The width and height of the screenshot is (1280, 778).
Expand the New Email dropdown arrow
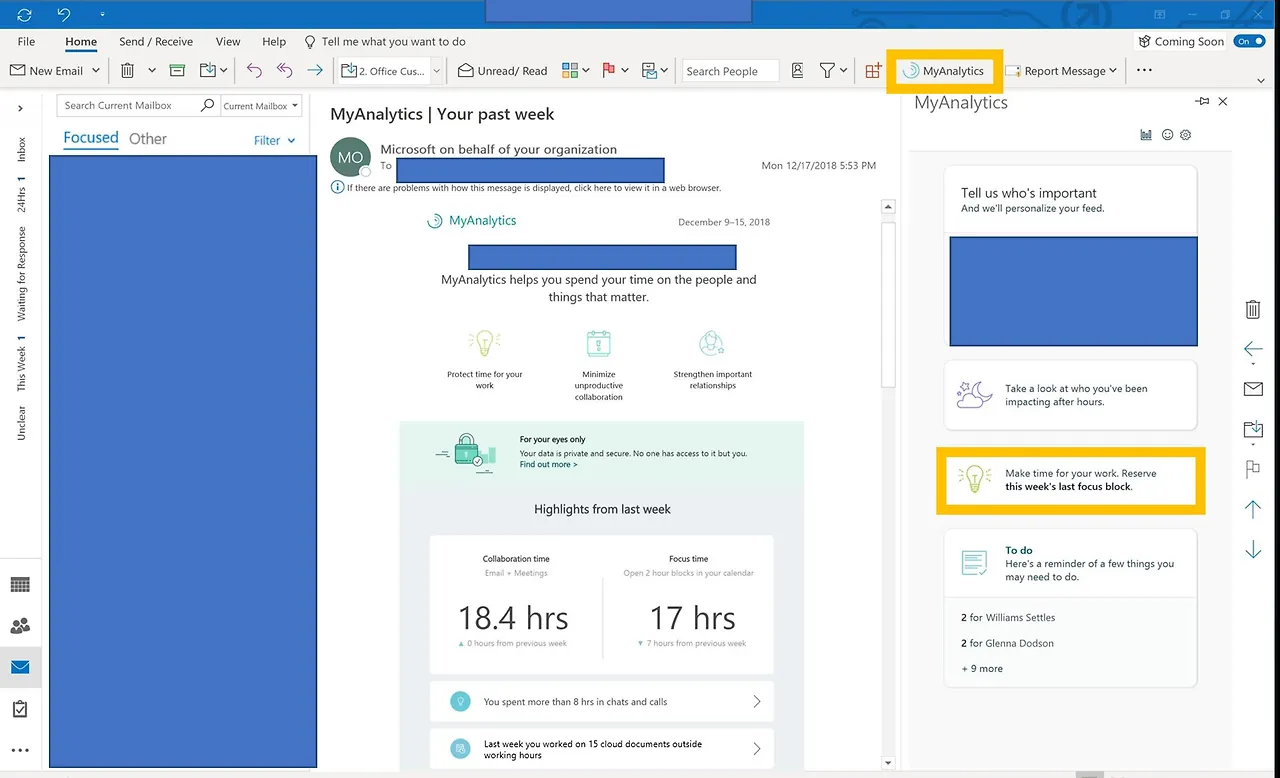pos(96,71)
